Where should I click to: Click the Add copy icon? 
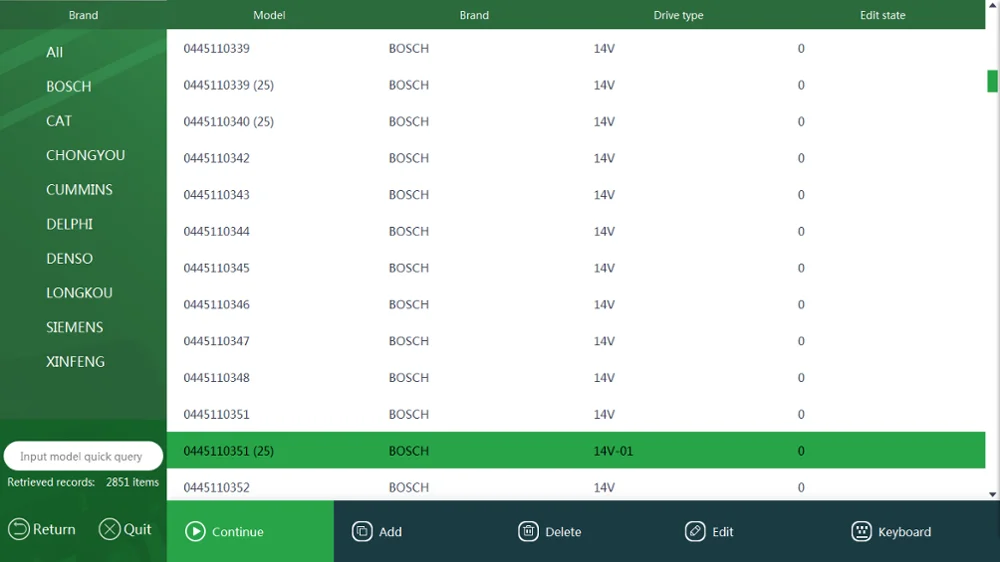(x=362, y=531)
